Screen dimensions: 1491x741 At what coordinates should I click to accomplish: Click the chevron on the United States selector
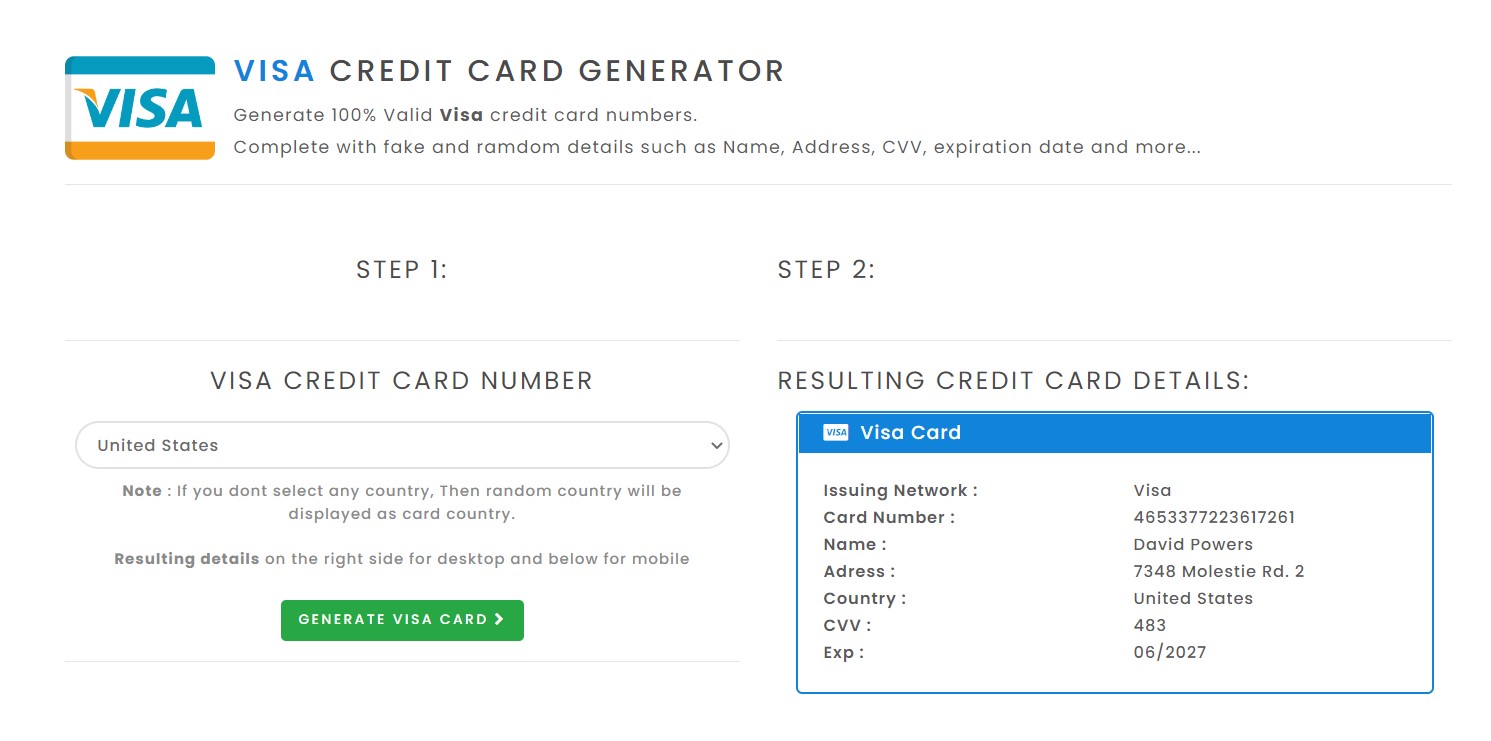(x=716, y=445)
